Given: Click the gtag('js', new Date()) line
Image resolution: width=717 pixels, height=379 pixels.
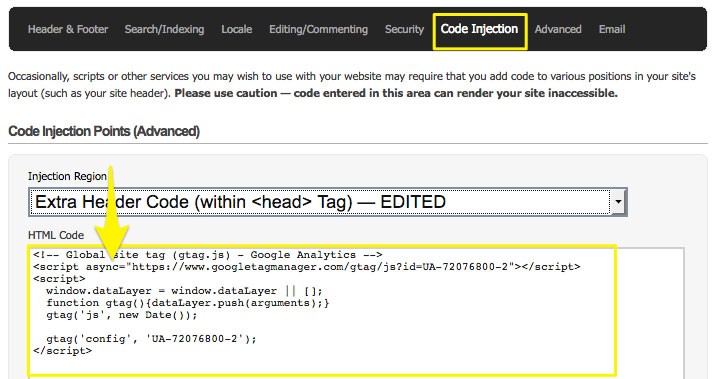Looking at the screenshot, I should click(x=122, y=315).
